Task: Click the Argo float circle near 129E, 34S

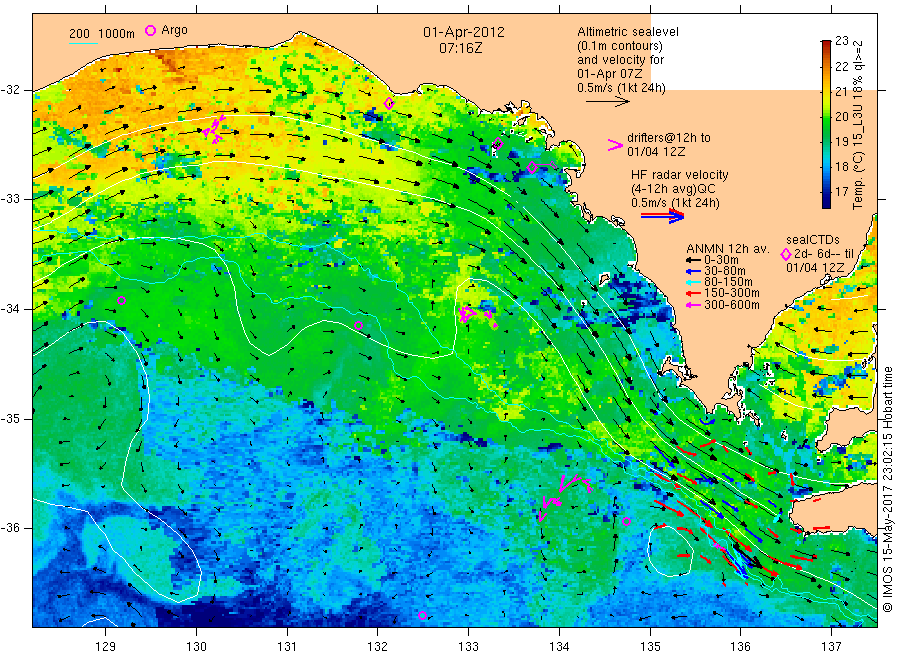Action: [121, 300]
